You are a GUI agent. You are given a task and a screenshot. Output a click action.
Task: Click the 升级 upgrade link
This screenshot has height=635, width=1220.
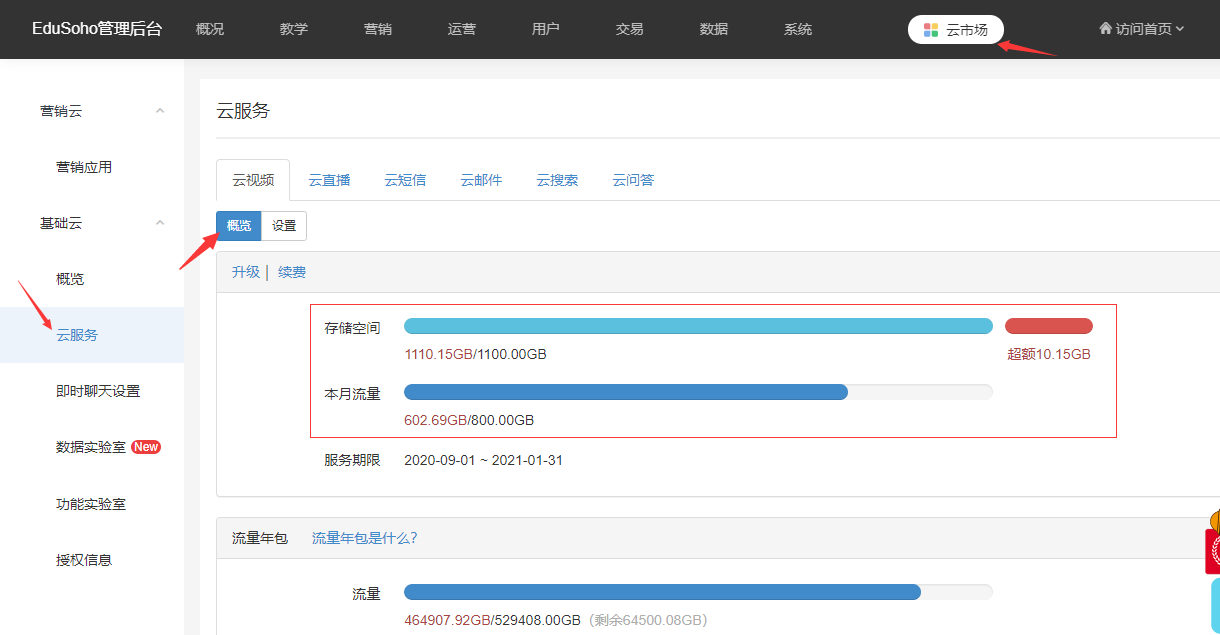(245, 272)
